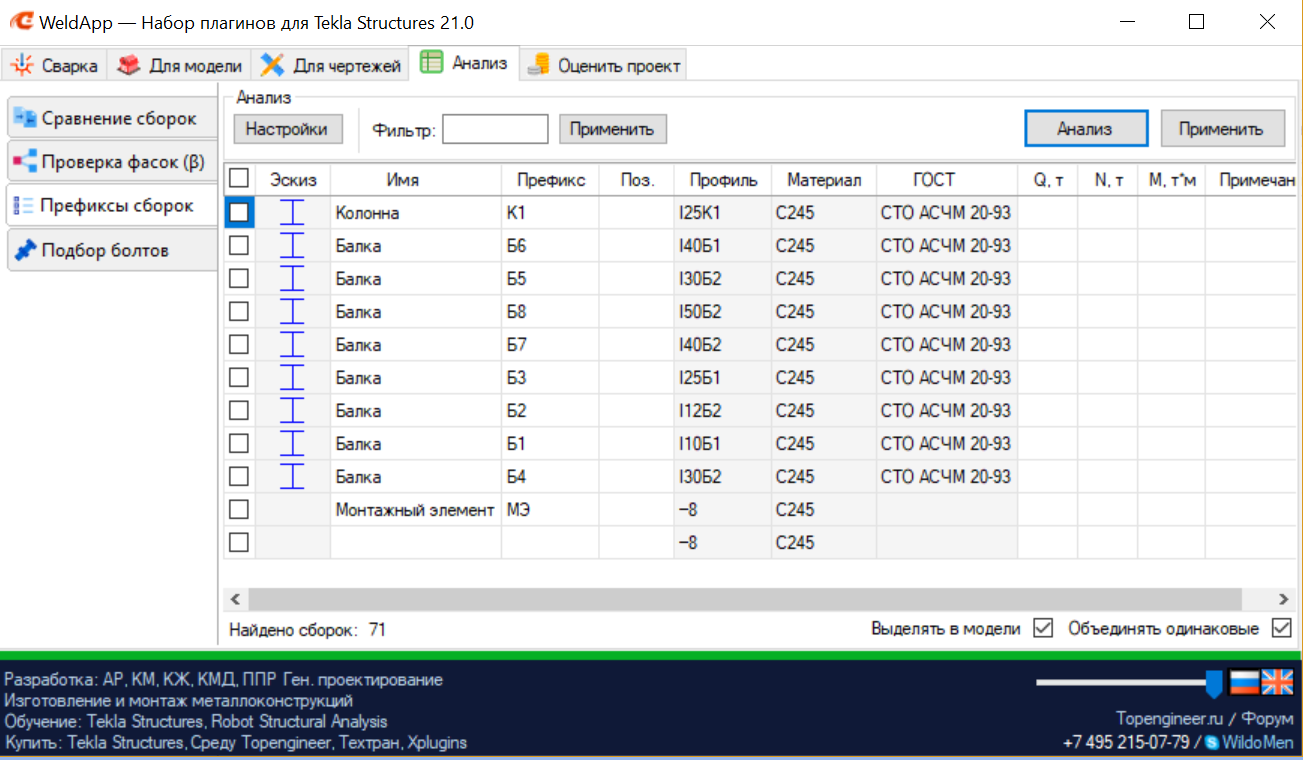
Task: Toggle the Объединять одинаковые checkbox
Action: click(1281, 629)
